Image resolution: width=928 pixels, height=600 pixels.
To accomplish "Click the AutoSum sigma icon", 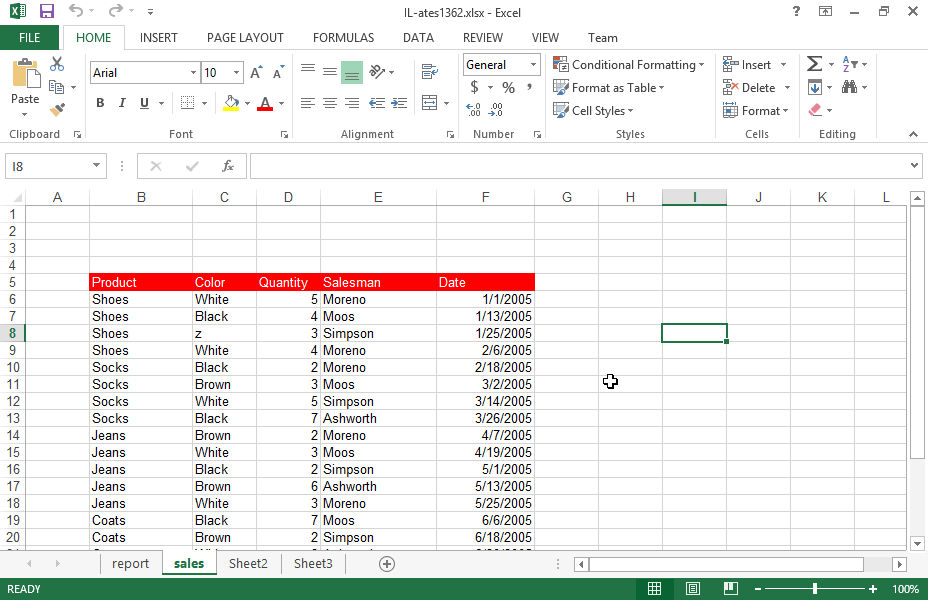I will (815, 65).
